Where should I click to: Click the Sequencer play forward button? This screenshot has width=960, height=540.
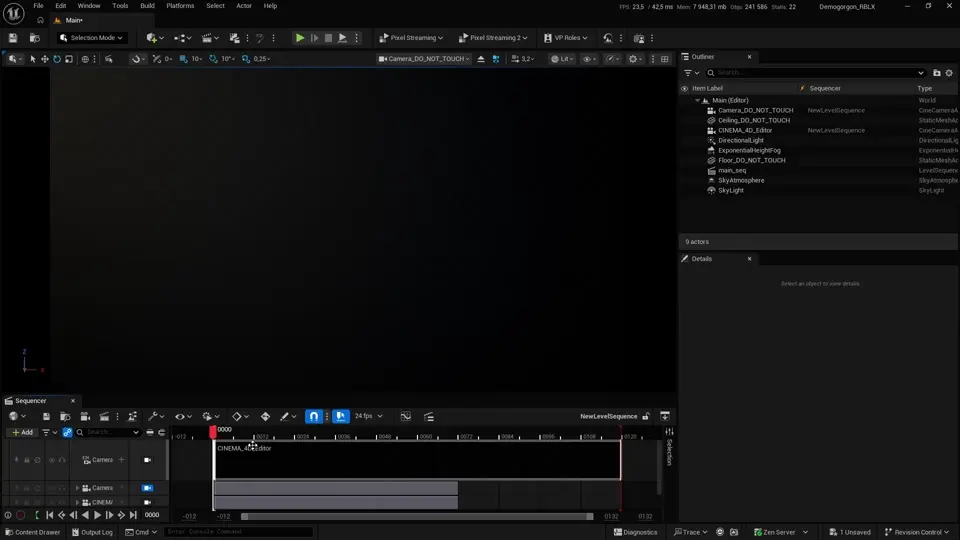(97, 516)
